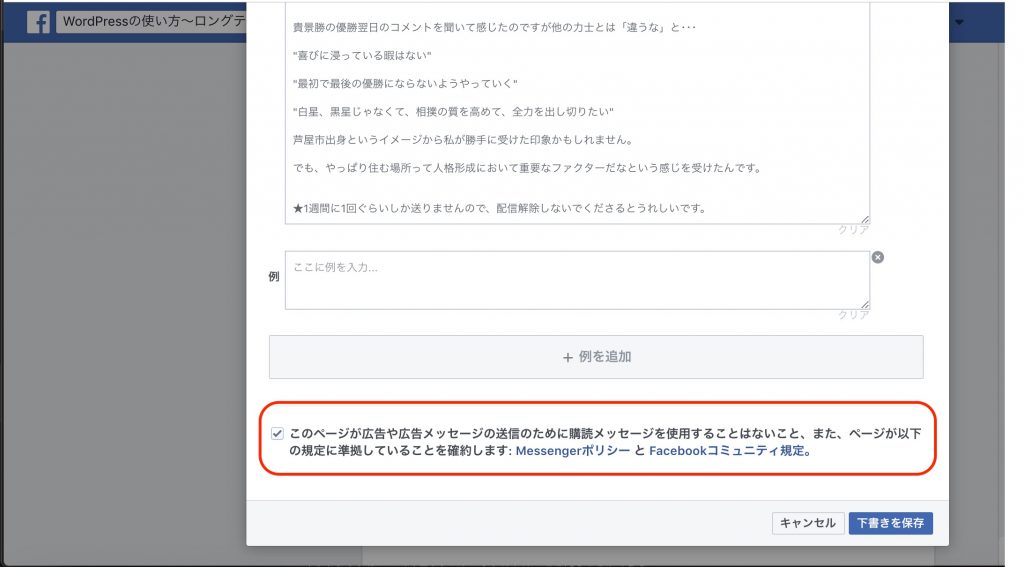Screen dimensions: 1024x567
Task: Click the 例 label beside the example field
Action: click(274, 276)
